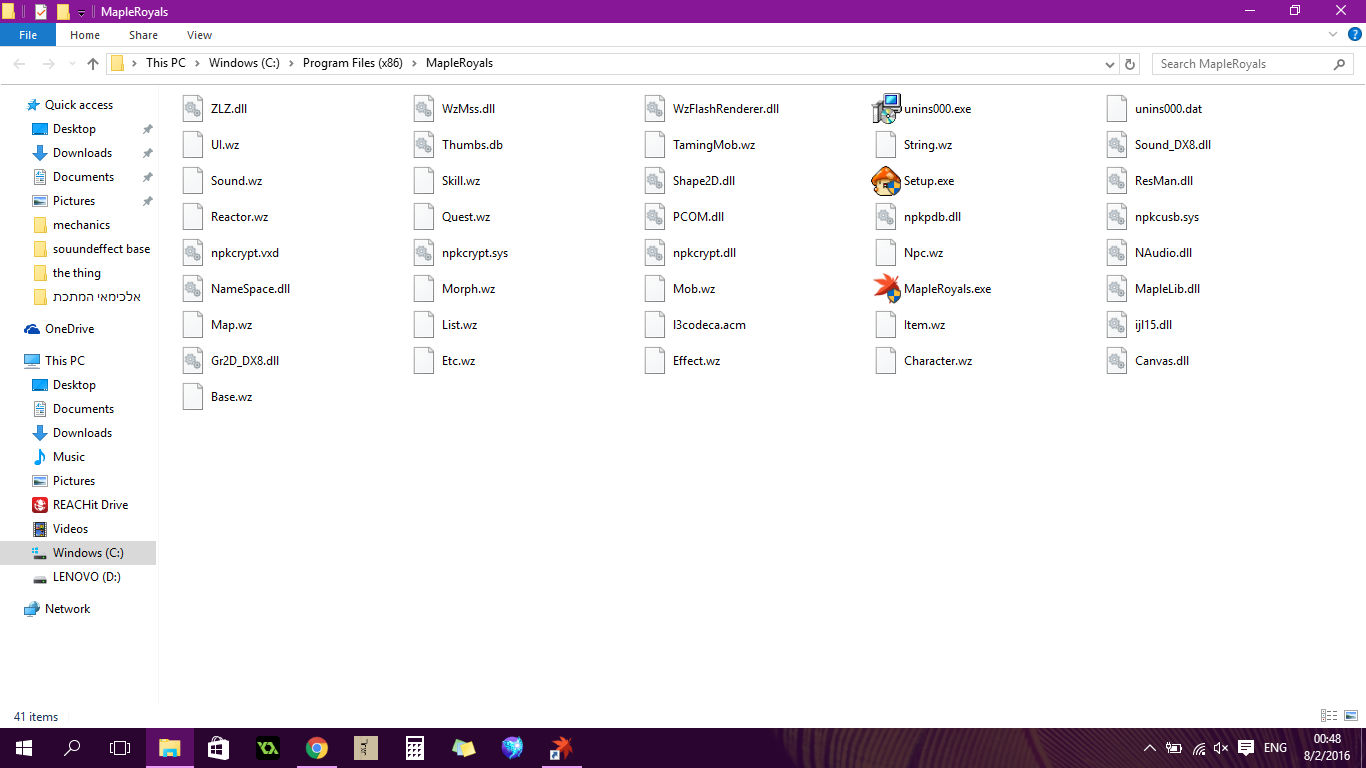Open the MapleRoyals.exe application icon
This screenshot has height=768, width=1366.
point(886,289)
